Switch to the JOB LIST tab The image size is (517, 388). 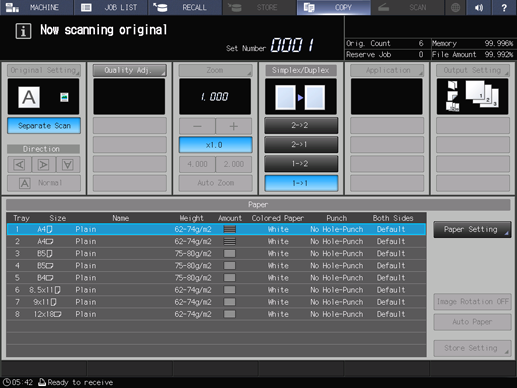110,7
